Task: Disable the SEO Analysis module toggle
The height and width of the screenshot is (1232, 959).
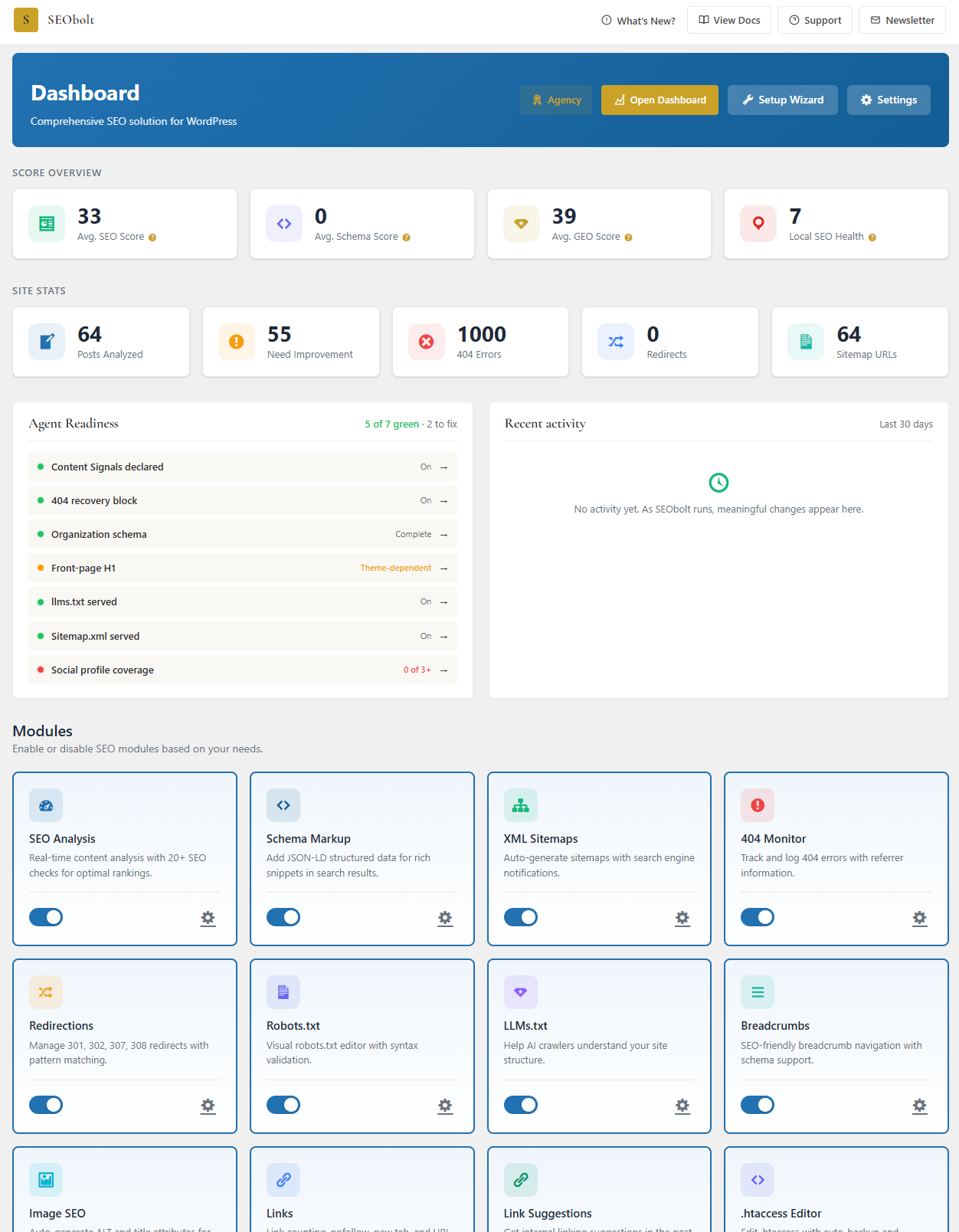Action: 46,917
